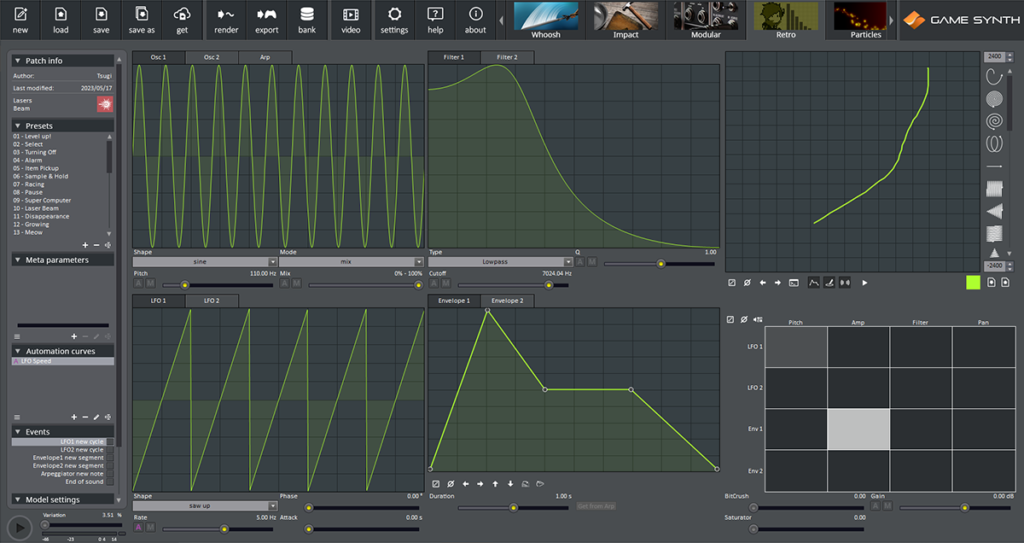The height and width of the screenshot is (543, 1024).
Task: Select the LFO Speed automation curve
Action: click(x=63, y=361)
